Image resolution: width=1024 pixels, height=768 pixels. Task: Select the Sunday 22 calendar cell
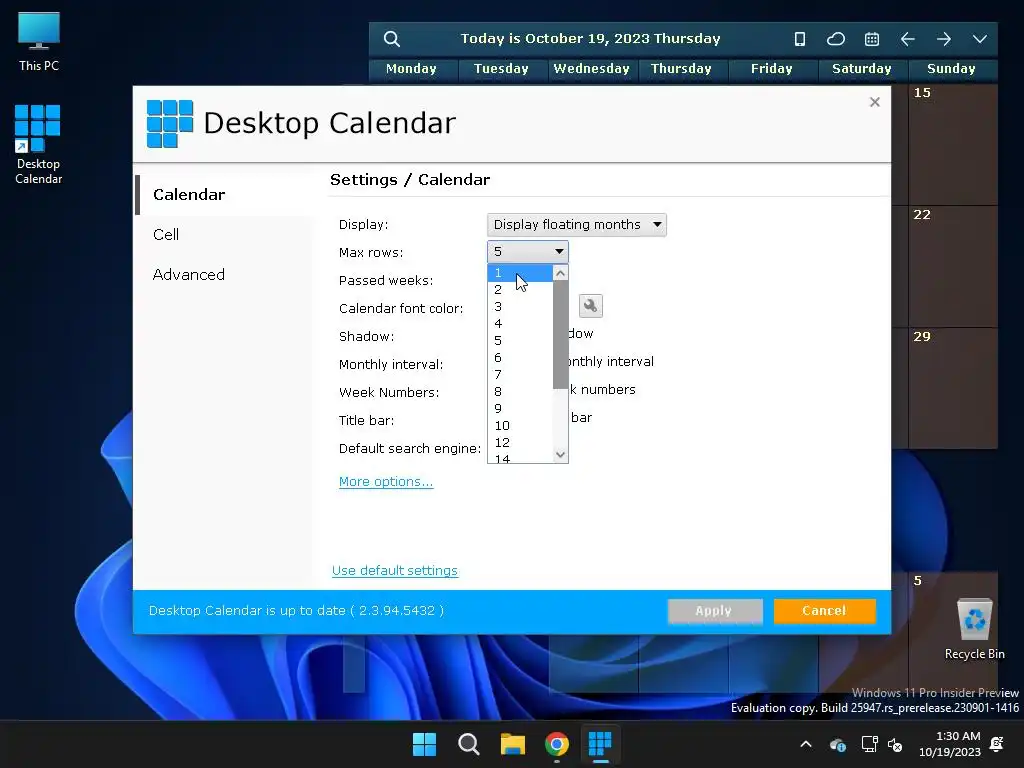click(953, 266)
